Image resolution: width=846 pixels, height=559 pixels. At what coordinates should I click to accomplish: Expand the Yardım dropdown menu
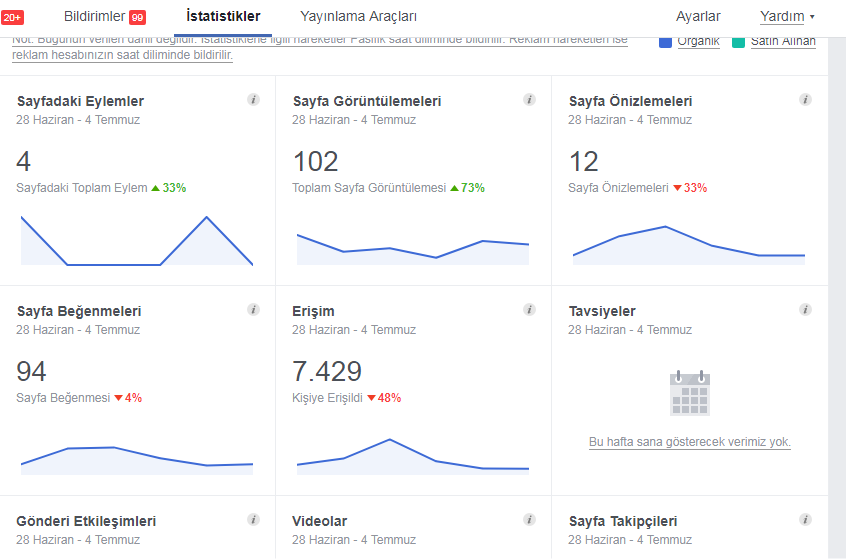787,17
